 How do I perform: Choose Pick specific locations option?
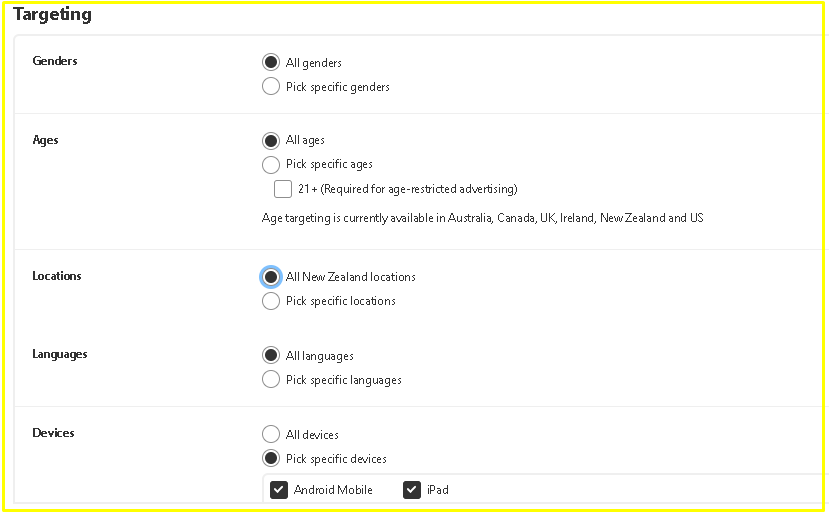[x=270, y=301]
